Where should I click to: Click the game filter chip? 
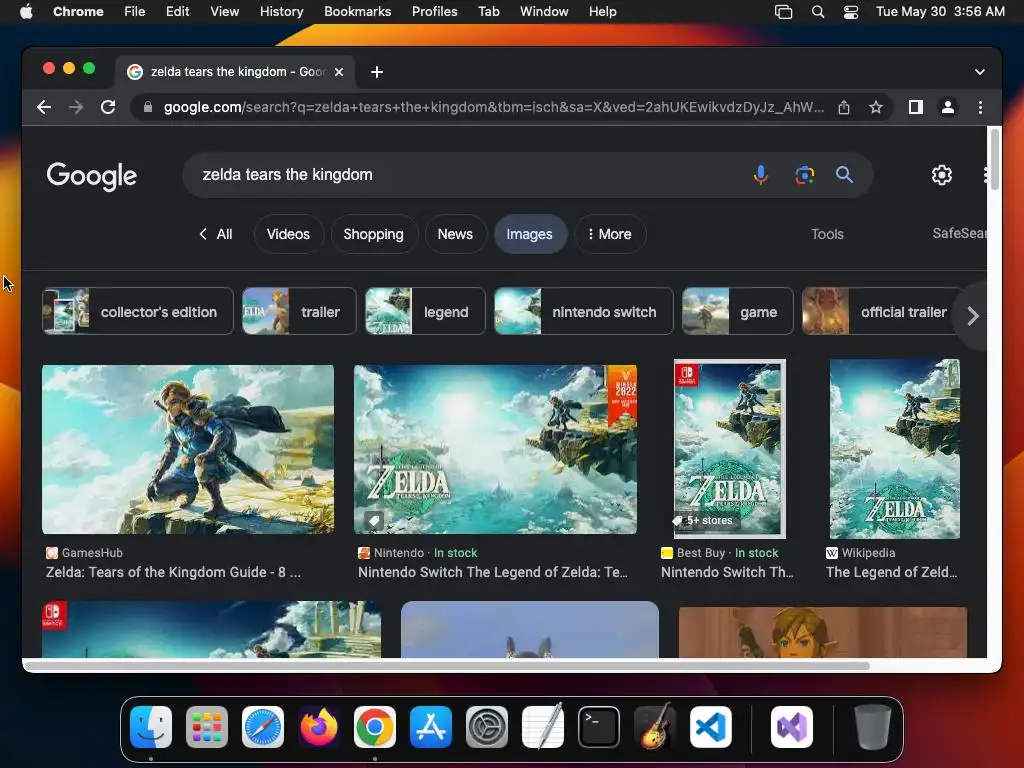(x=737, y=312)
